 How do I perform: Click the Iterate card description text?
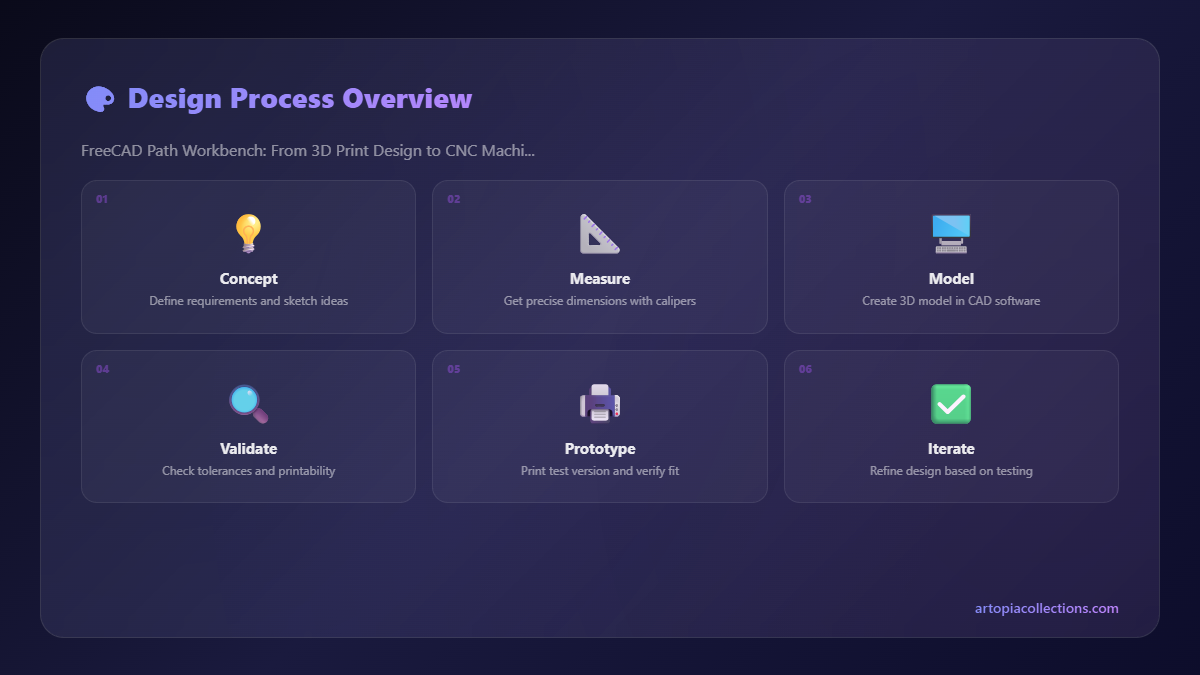951,470
